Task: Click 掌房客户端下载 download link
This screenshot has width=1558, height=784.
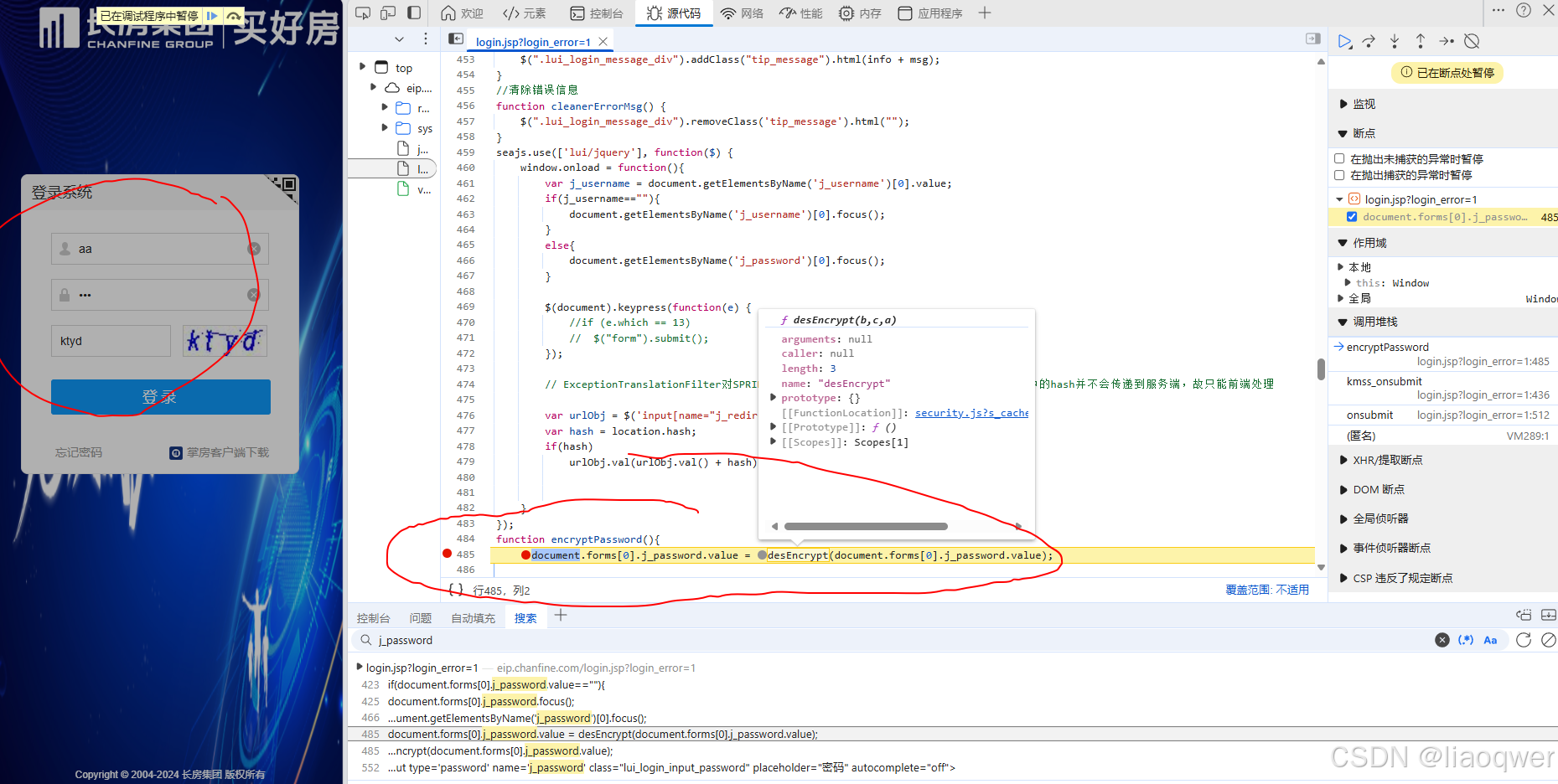Action: 220,452
